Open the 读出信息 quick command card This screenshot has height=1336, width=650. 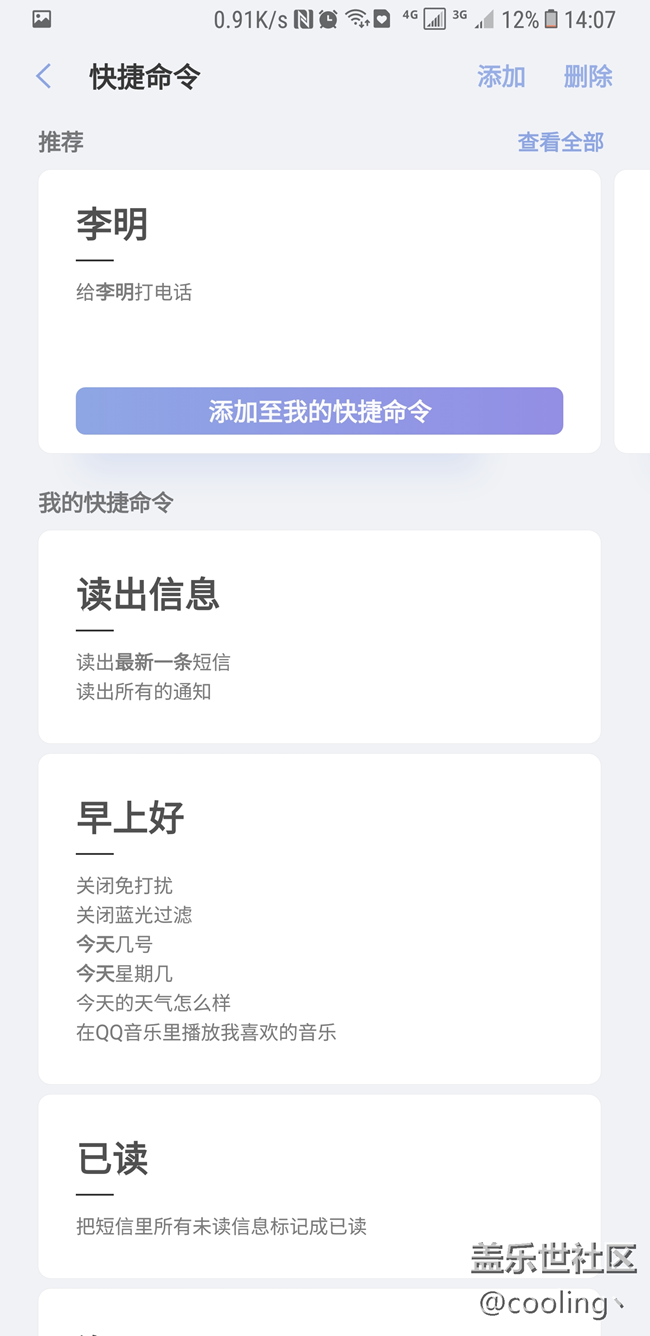319,637
